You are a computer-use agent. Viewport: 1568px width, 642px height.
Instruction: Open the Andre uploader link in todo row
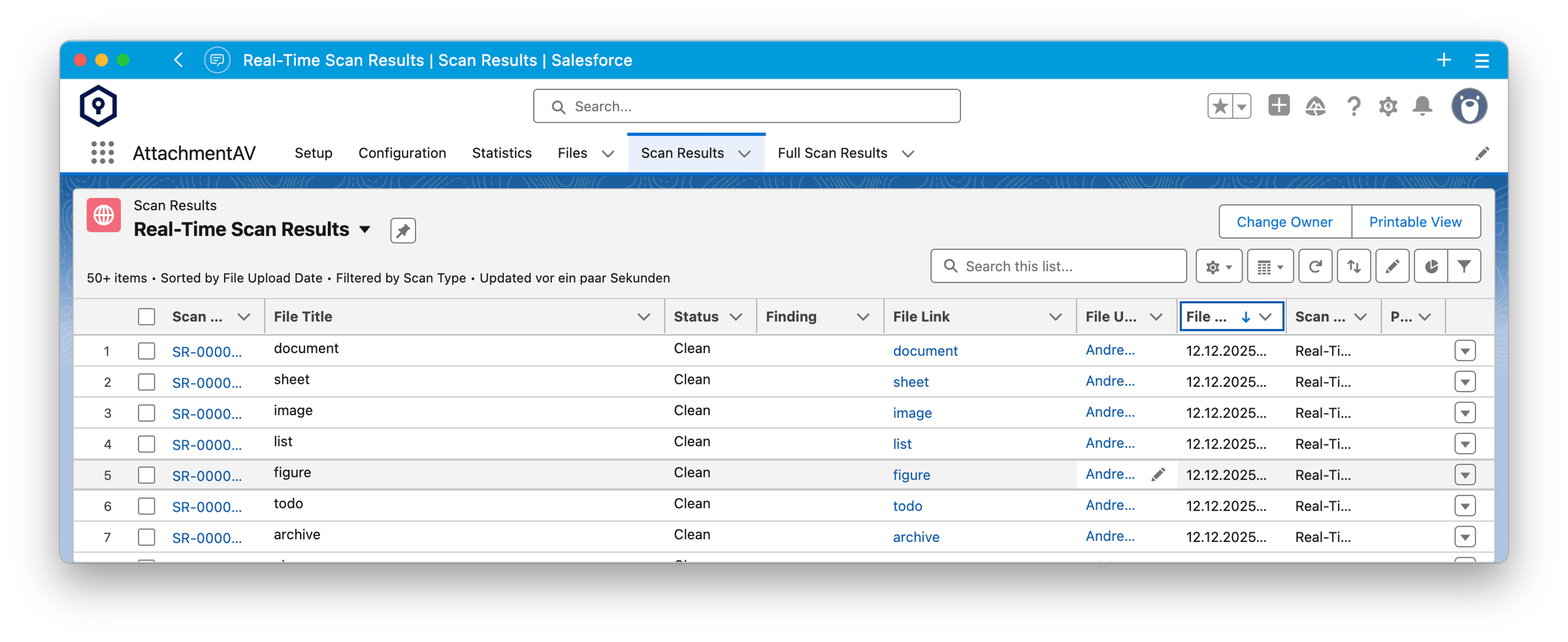click(x=1110, y=505)
